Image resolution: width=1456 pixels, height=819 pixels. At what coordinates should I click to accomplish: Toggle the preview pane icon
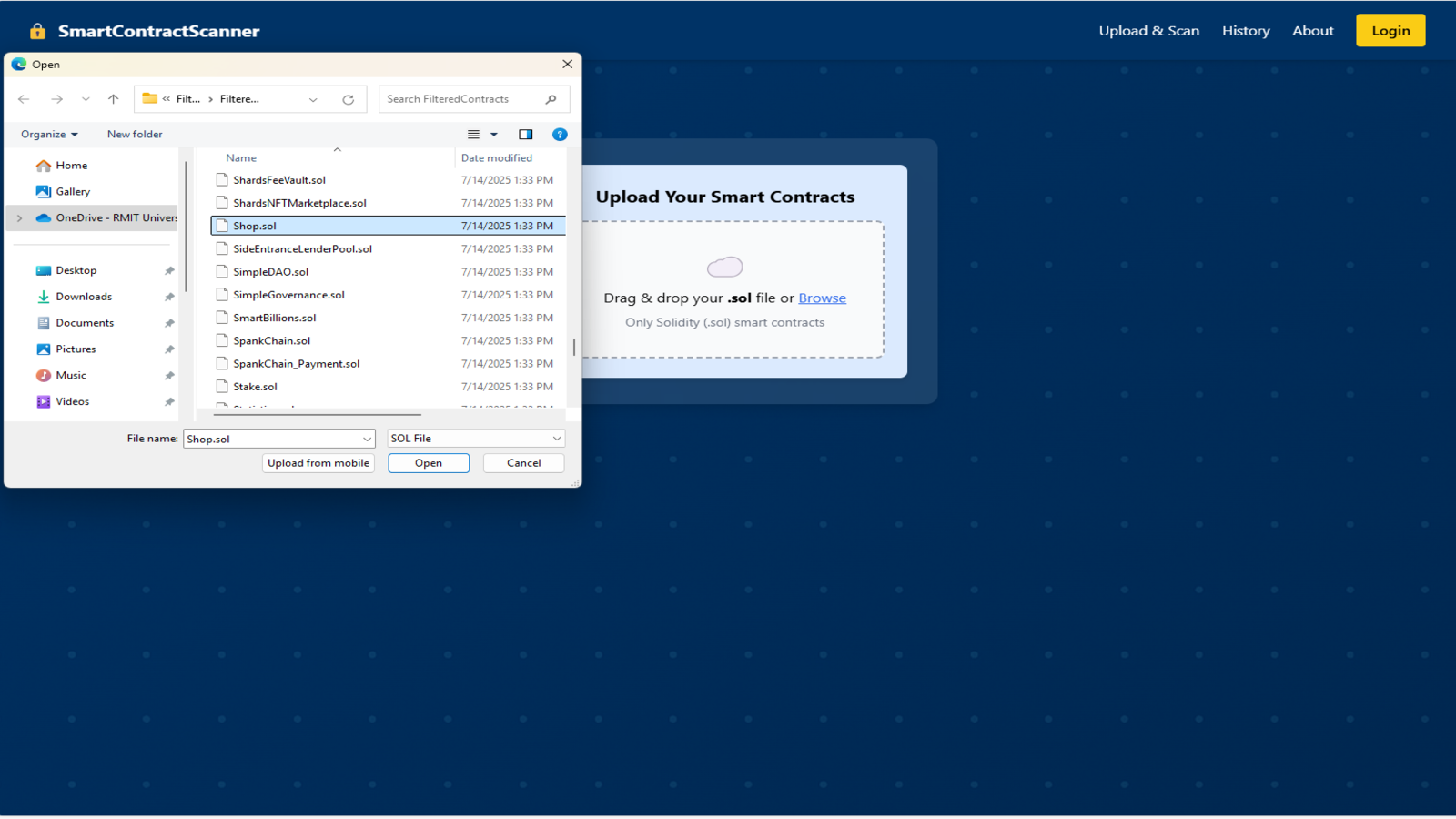[525, 135]
